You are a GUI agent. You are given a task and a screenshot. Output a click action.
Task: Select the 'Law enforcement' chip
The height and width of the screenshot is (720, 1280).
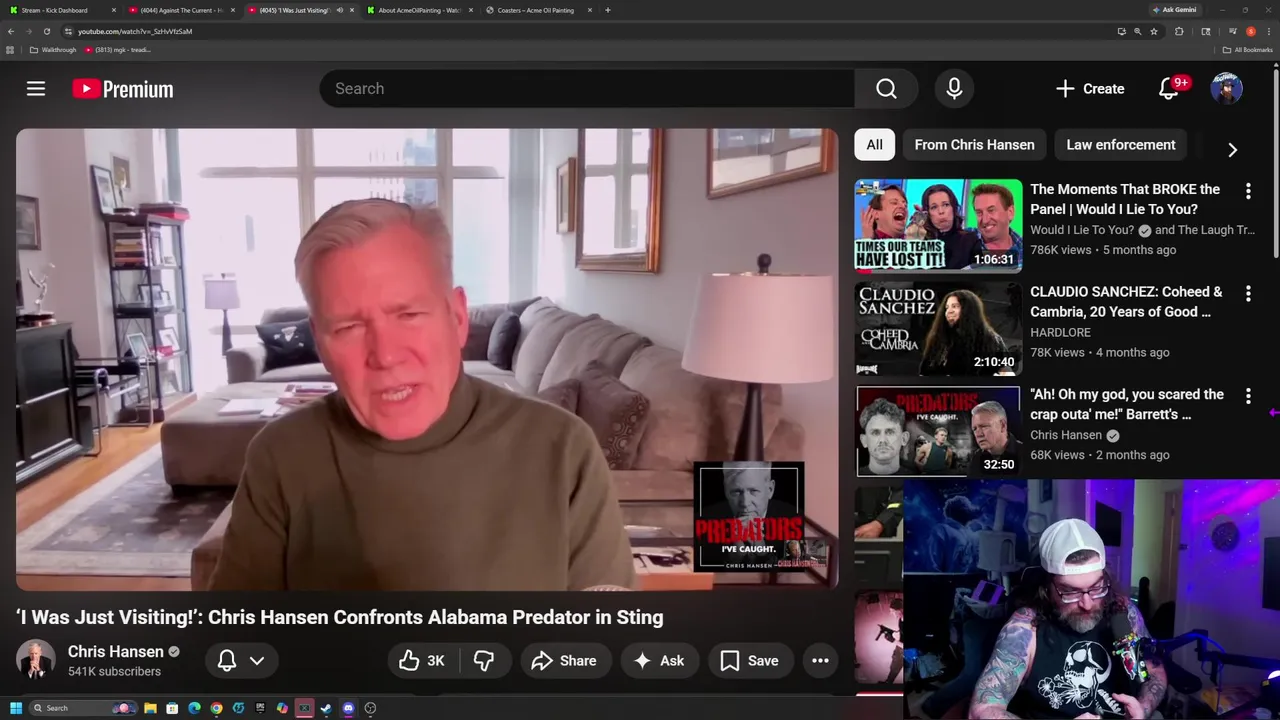coord(1121,145)
